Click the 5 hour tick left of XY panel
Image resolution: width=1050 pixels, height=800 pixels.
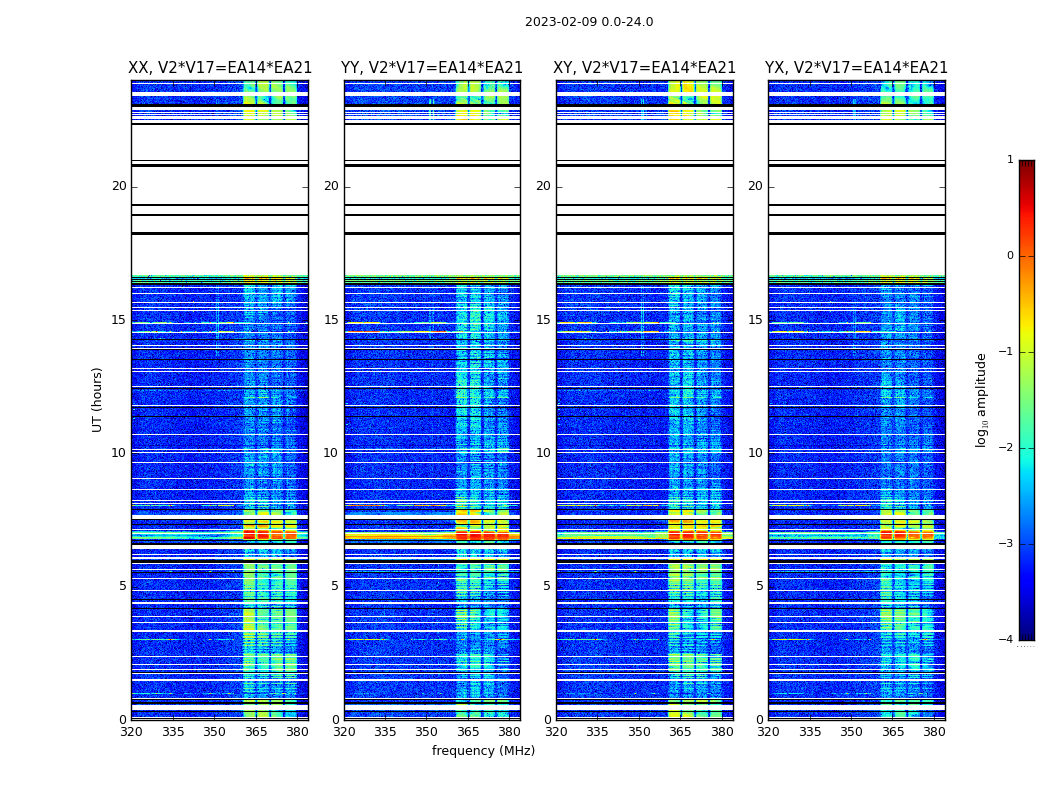(x=547, y=586)
